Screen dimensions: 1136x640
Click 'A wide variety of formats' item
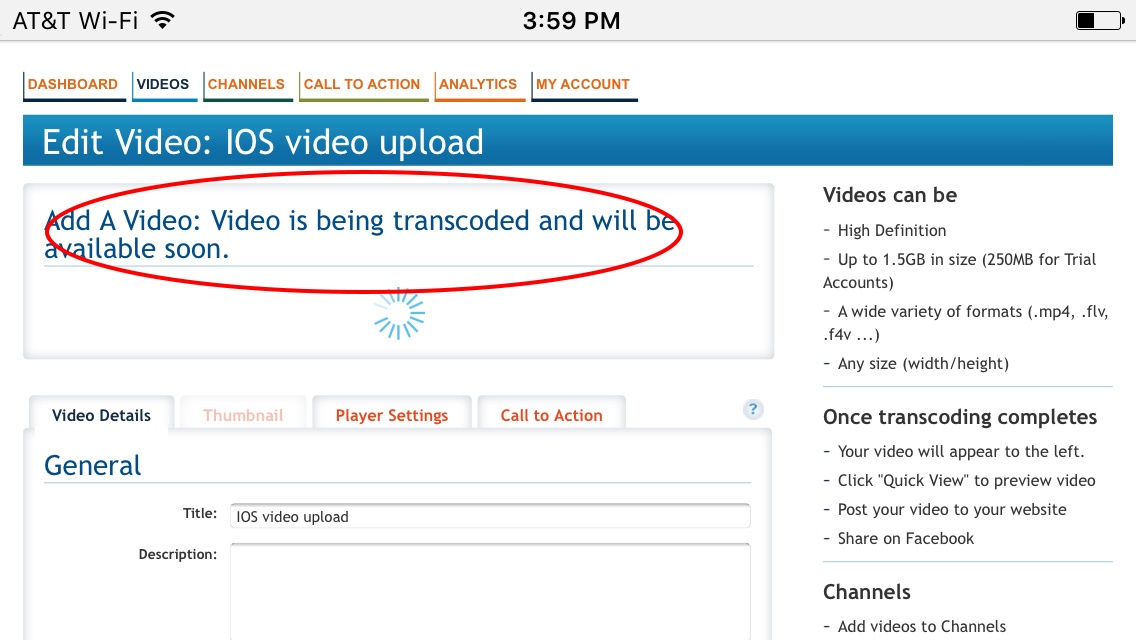click(966, 323)
